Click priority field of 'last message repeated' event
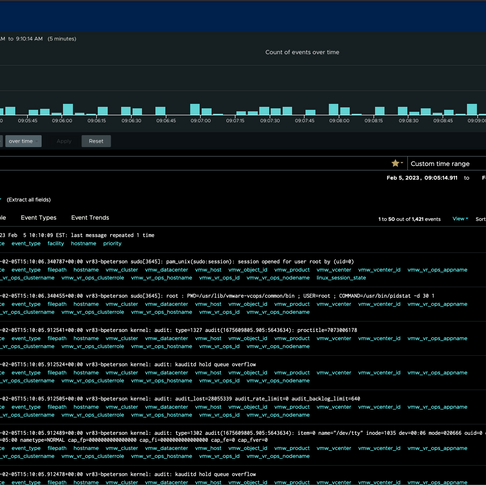486x485 pixels. (112, 243)
